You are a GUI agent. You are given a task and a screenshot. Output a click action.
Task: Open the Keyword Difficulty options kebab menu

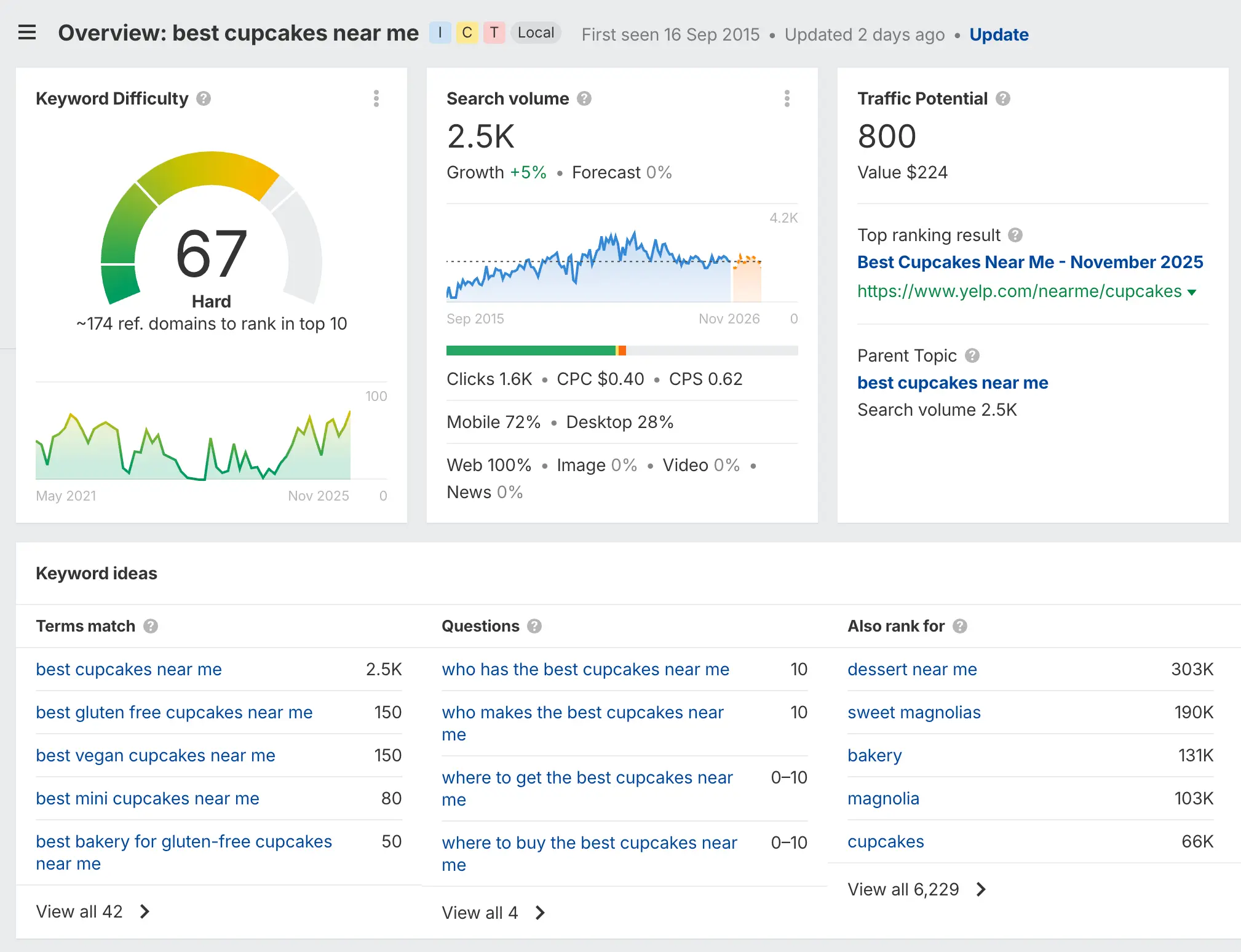coord(376,98)
